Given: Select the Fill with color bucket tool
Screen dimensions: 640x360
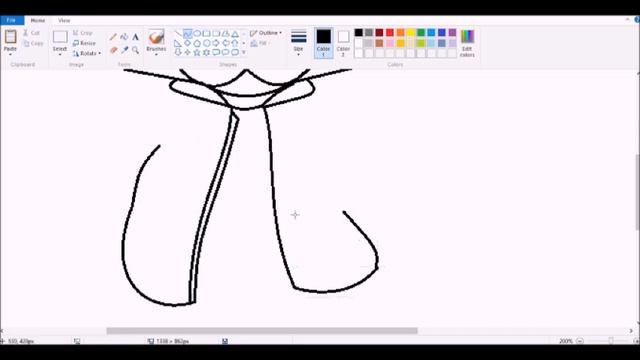Looking at the screenshot, I should tap(124, 37).
